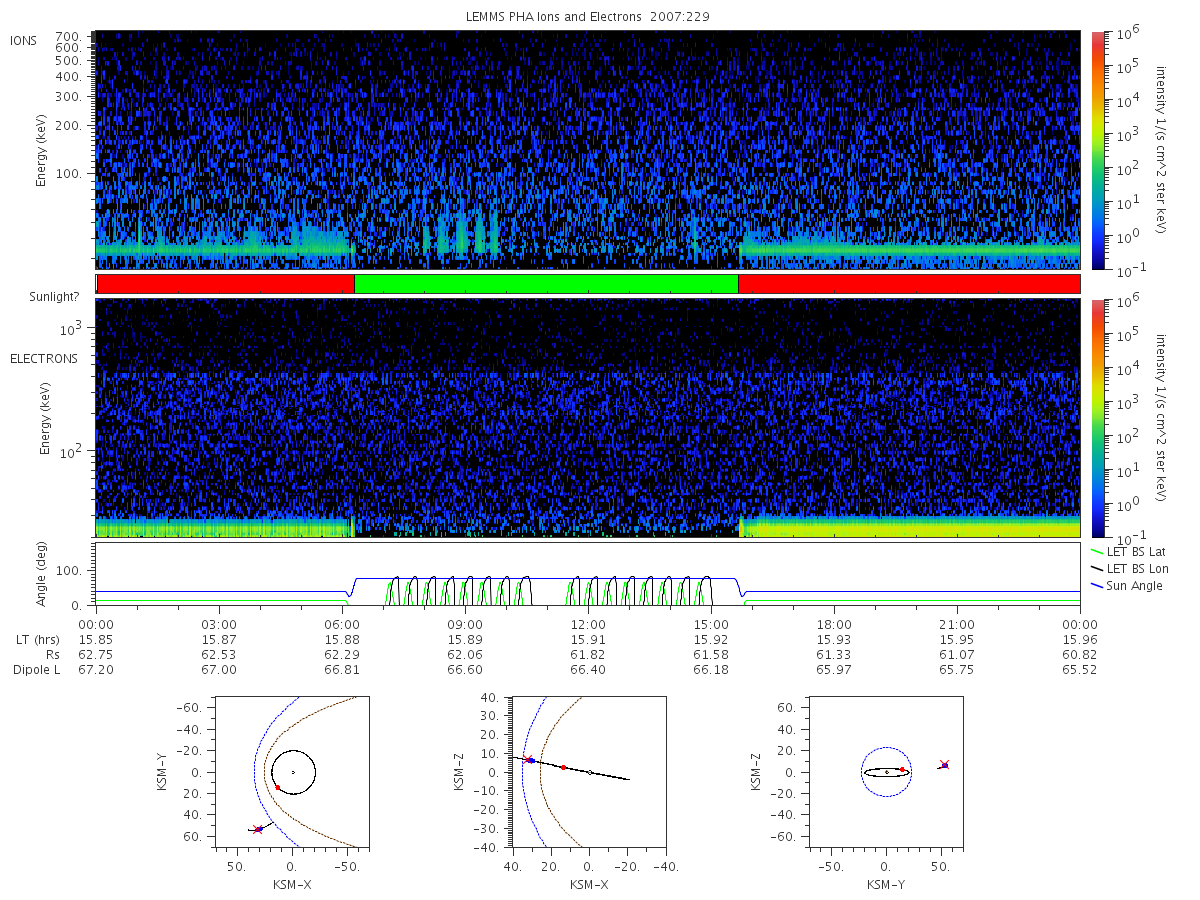The width and height of the screenshot is (1200, 900).
Task: Click the green LET BS Lat legend line
Action: (x=1097, y=551)
